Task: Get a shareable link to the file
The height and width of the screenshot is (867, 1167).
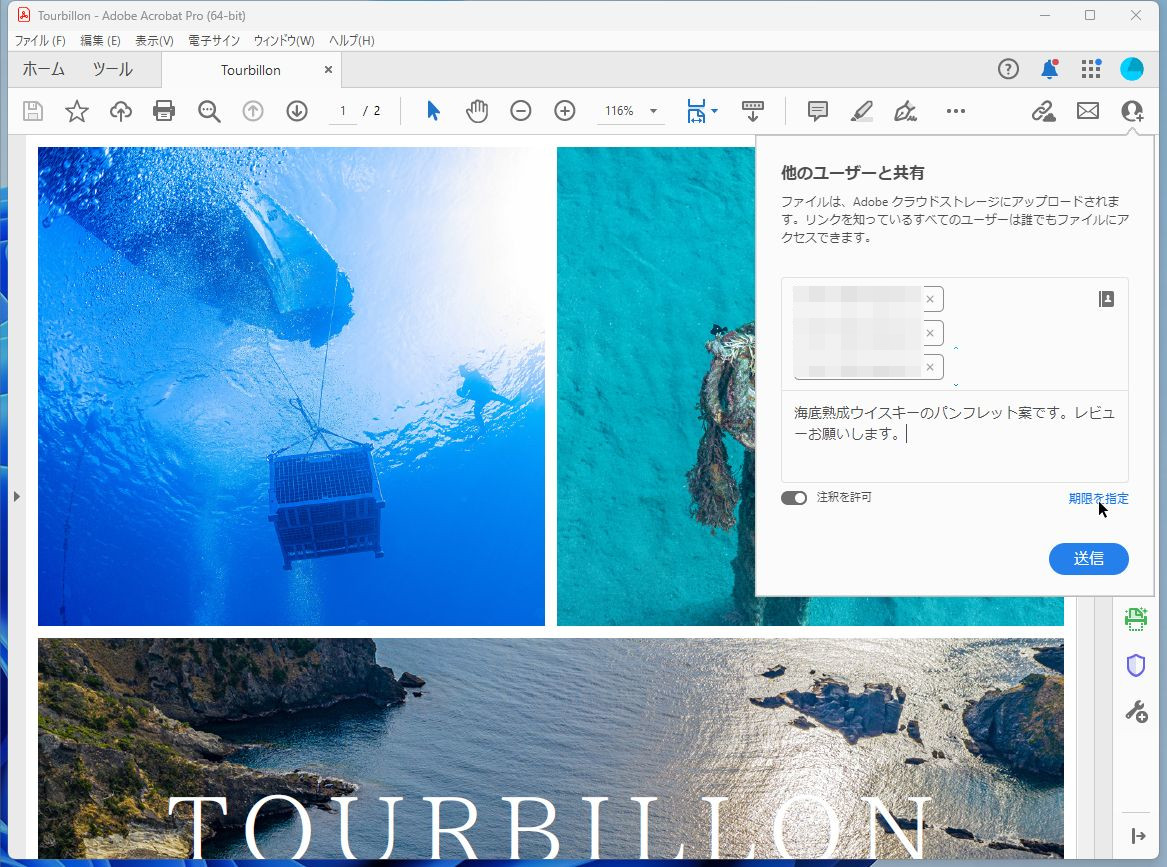Action: [1043, 110]
